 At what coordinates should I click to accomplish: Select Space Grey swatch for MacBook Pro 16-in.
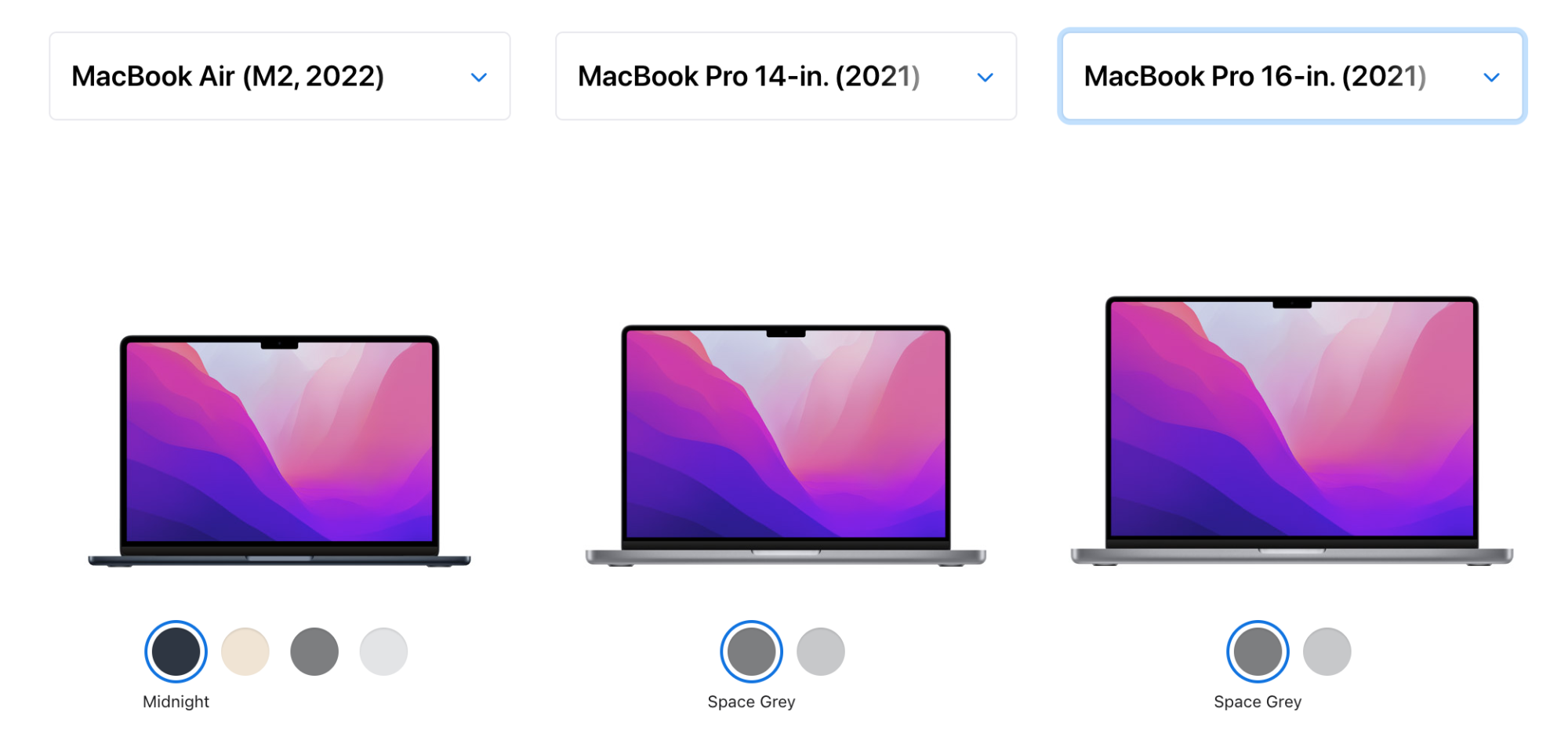click(x=1258, y=651)
